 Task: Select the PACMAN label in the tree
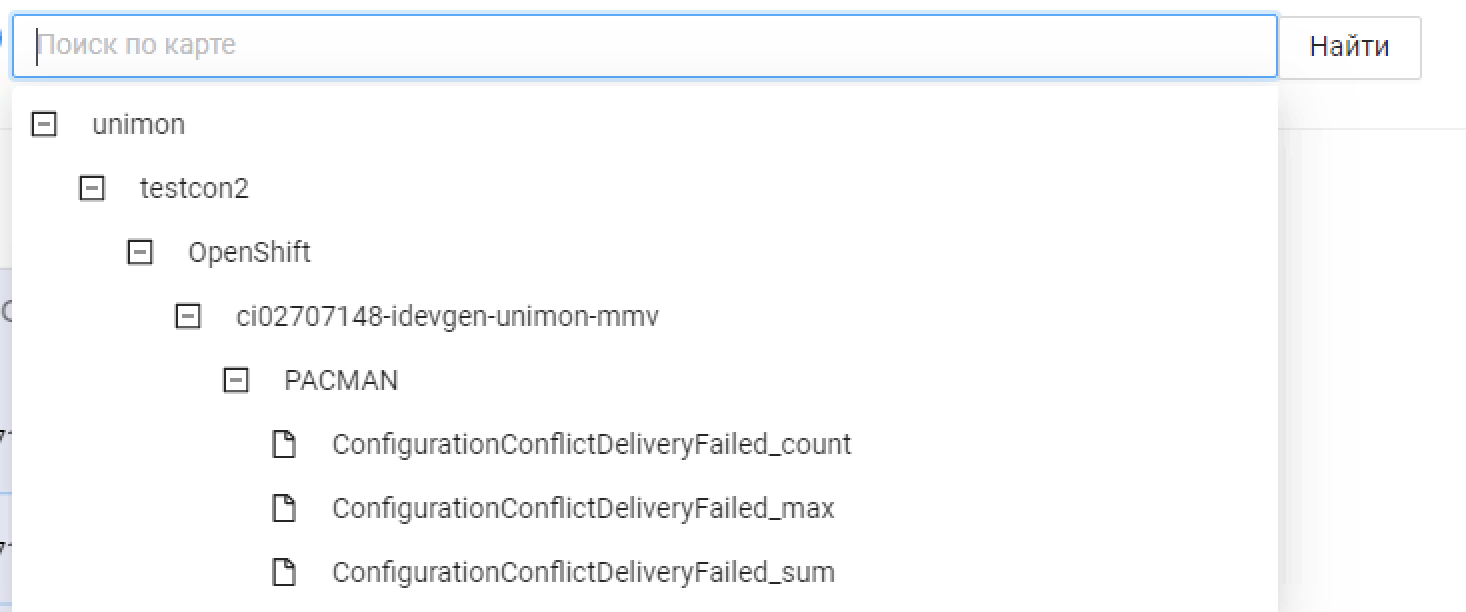click(x=341, y=381)
